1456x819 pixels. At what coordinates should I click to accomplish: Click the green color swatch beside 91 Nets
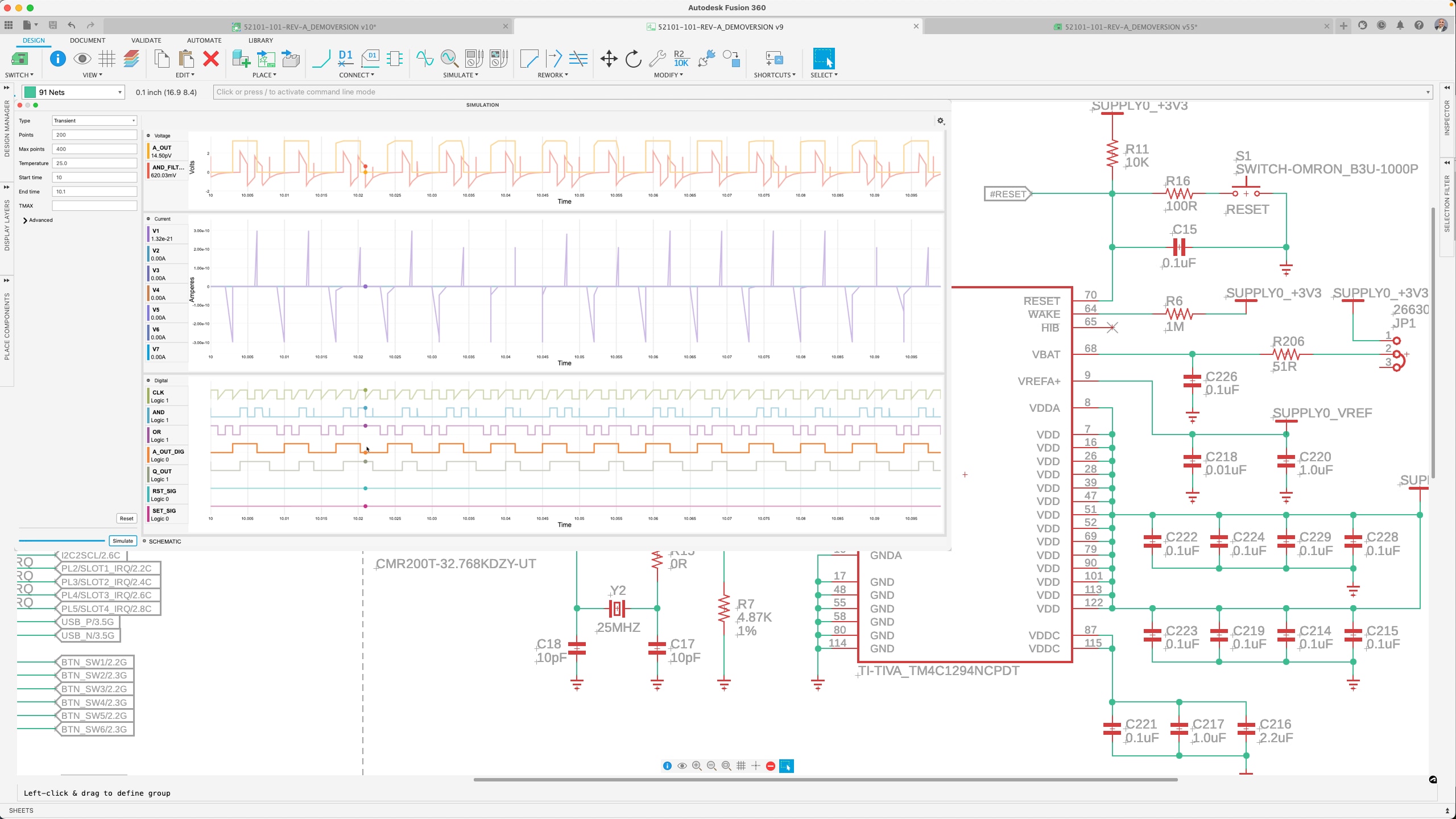(30, 92)
